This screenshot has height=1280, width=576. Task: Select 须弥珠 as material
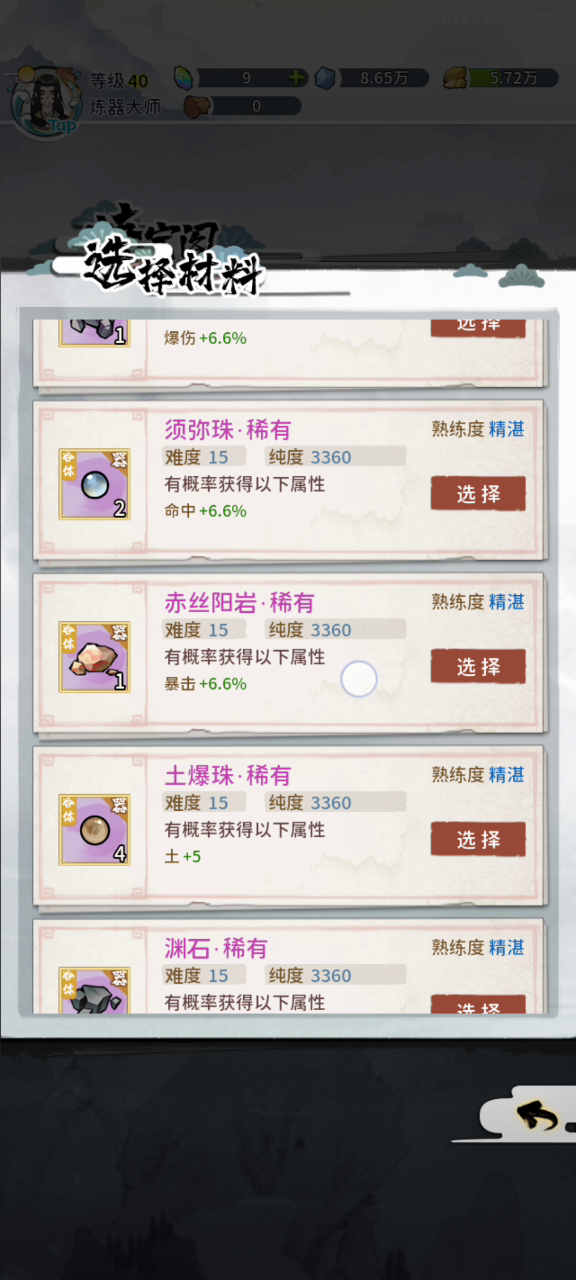coord(478,494)
